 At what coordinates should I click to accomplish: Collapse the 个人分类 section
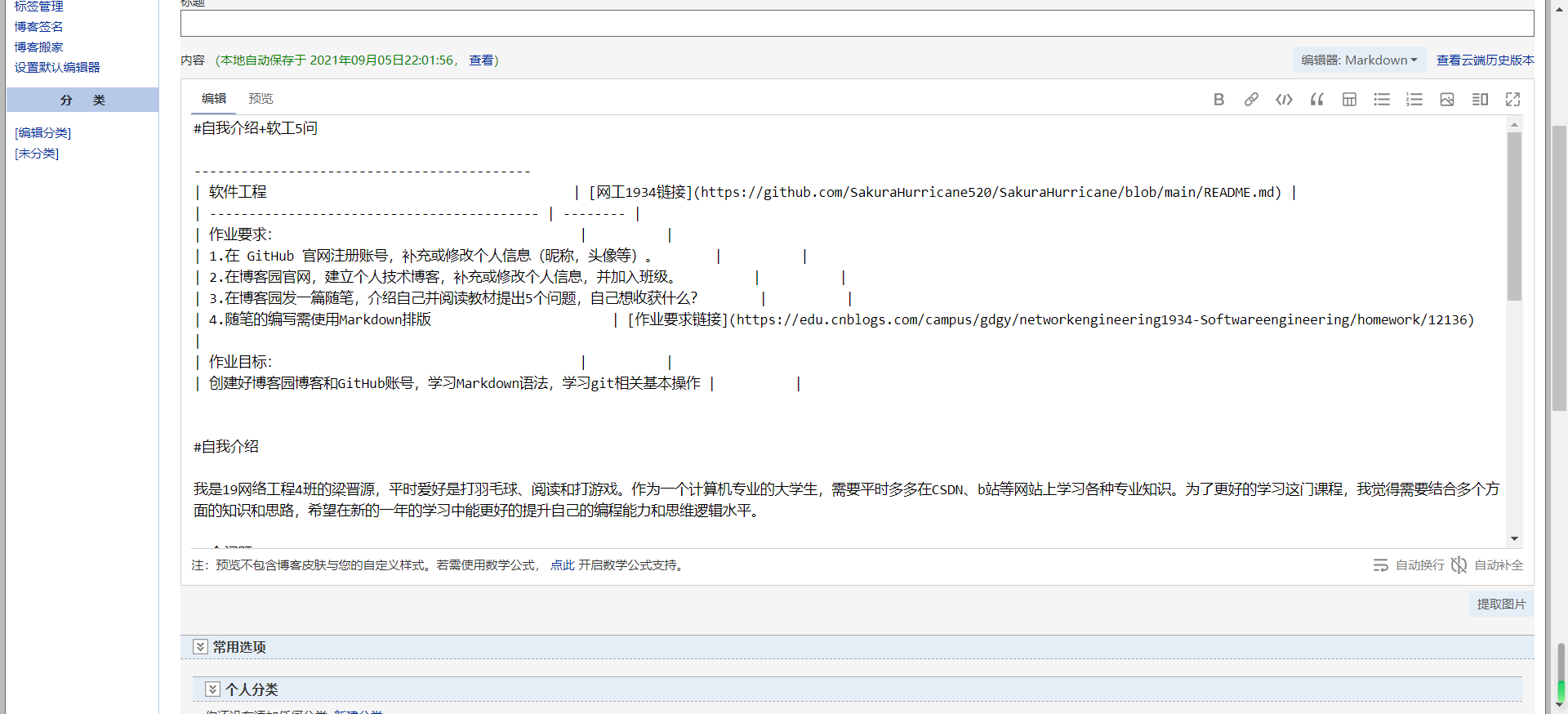(212, 689)
